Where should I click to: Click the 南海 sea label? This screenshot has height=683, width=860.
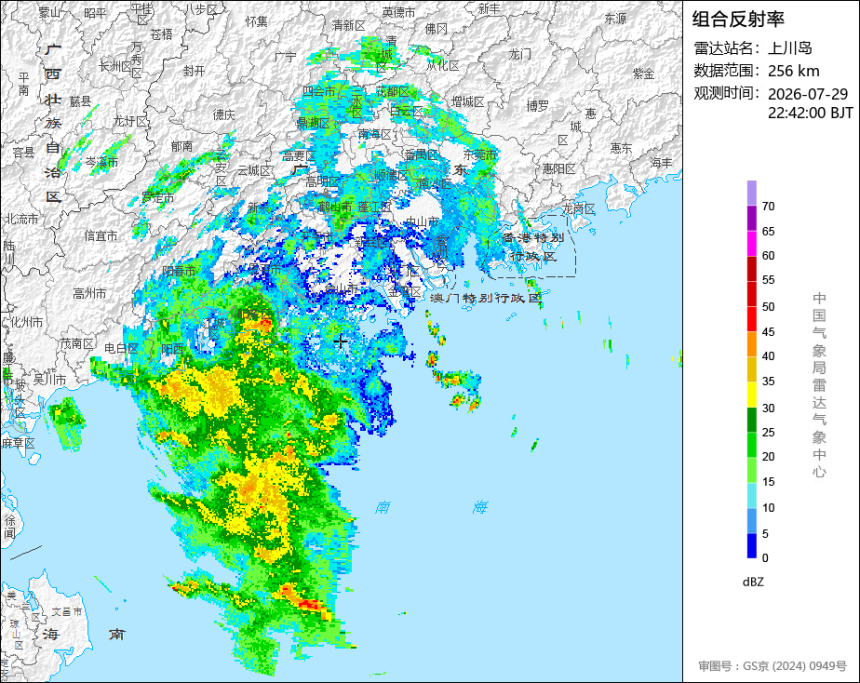click(x=431, y=508)
